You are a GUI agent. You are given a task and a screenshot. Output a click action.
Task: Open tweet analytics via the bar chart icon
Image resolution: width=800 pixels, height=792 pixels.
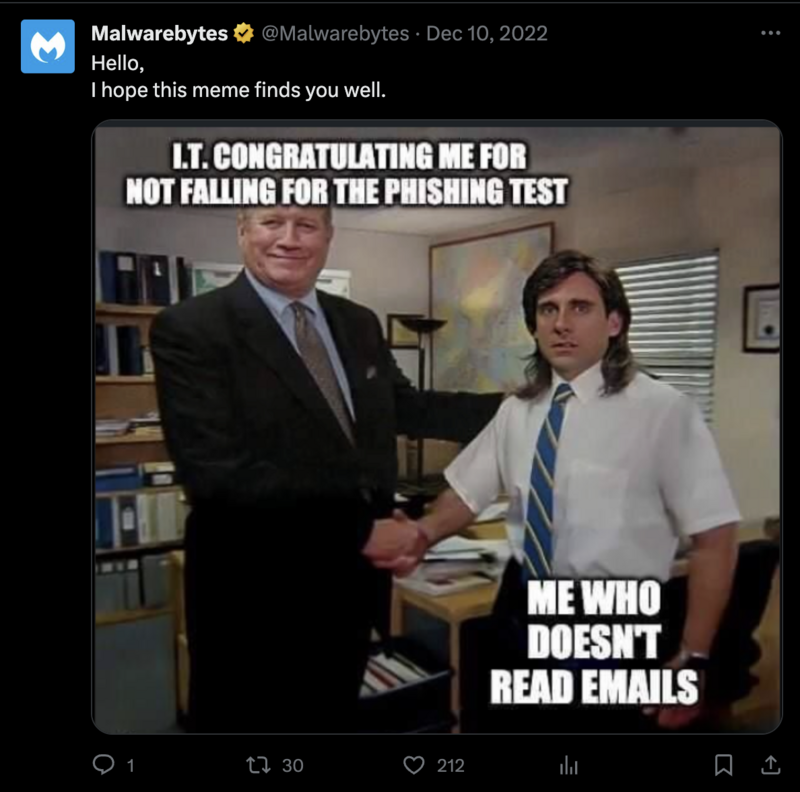pyautogui.click(x=567, y=764)
